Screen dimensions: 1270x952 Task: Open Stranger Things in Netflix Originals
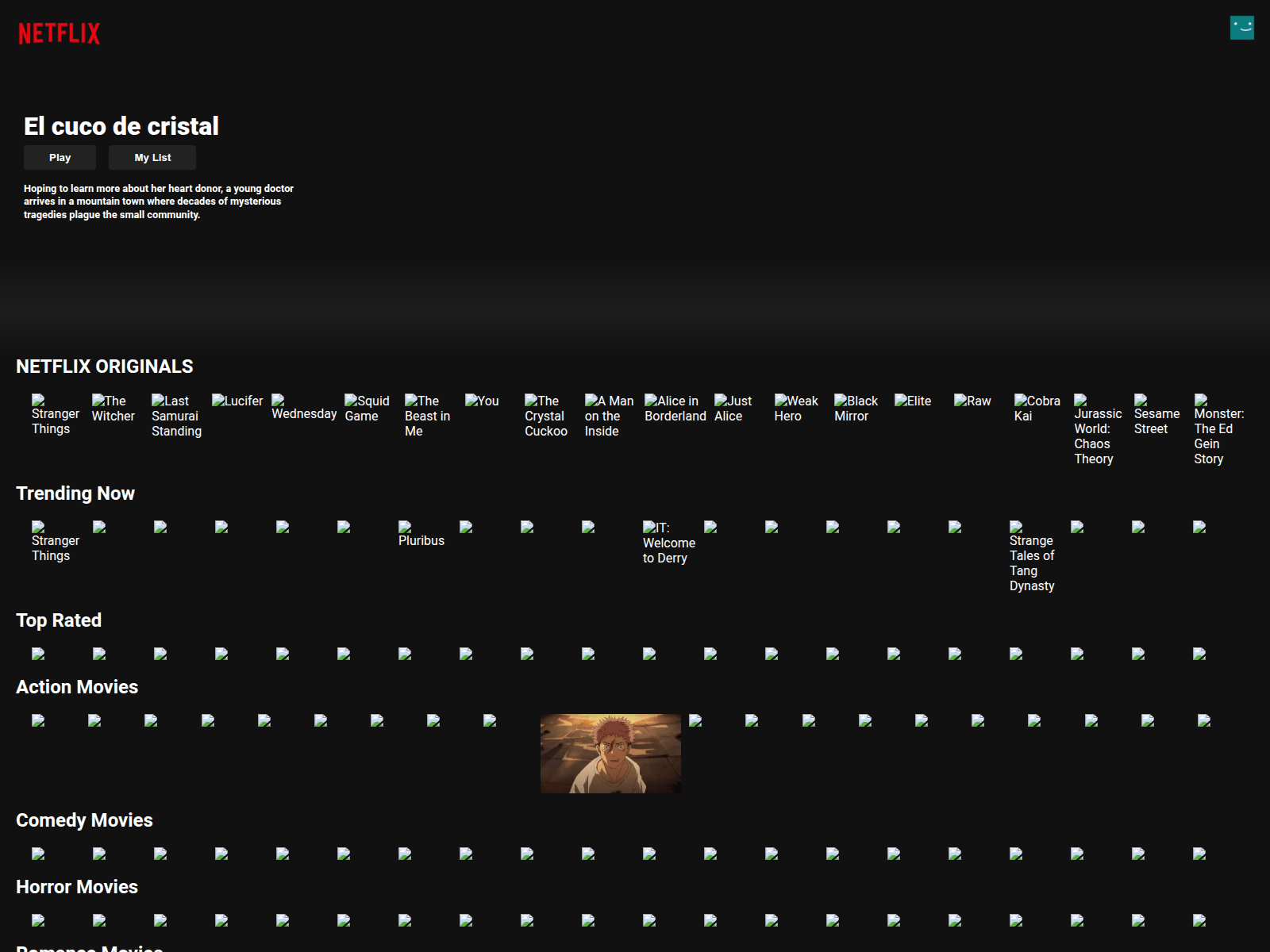tap(56, 415)
